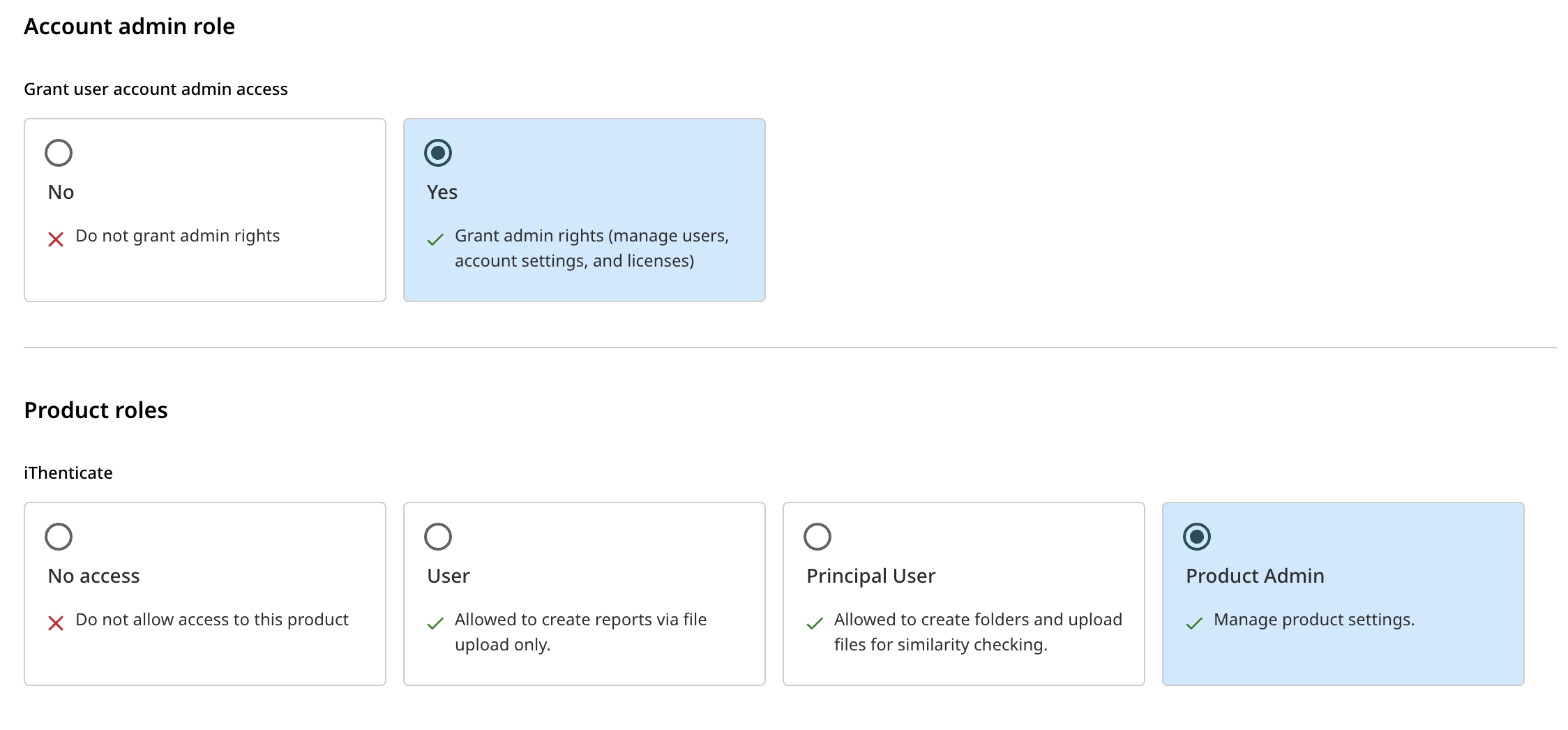This screenshot has height=730, width=1568.
Task: Select the User product role radio
Action: click(x=438, y=537)
